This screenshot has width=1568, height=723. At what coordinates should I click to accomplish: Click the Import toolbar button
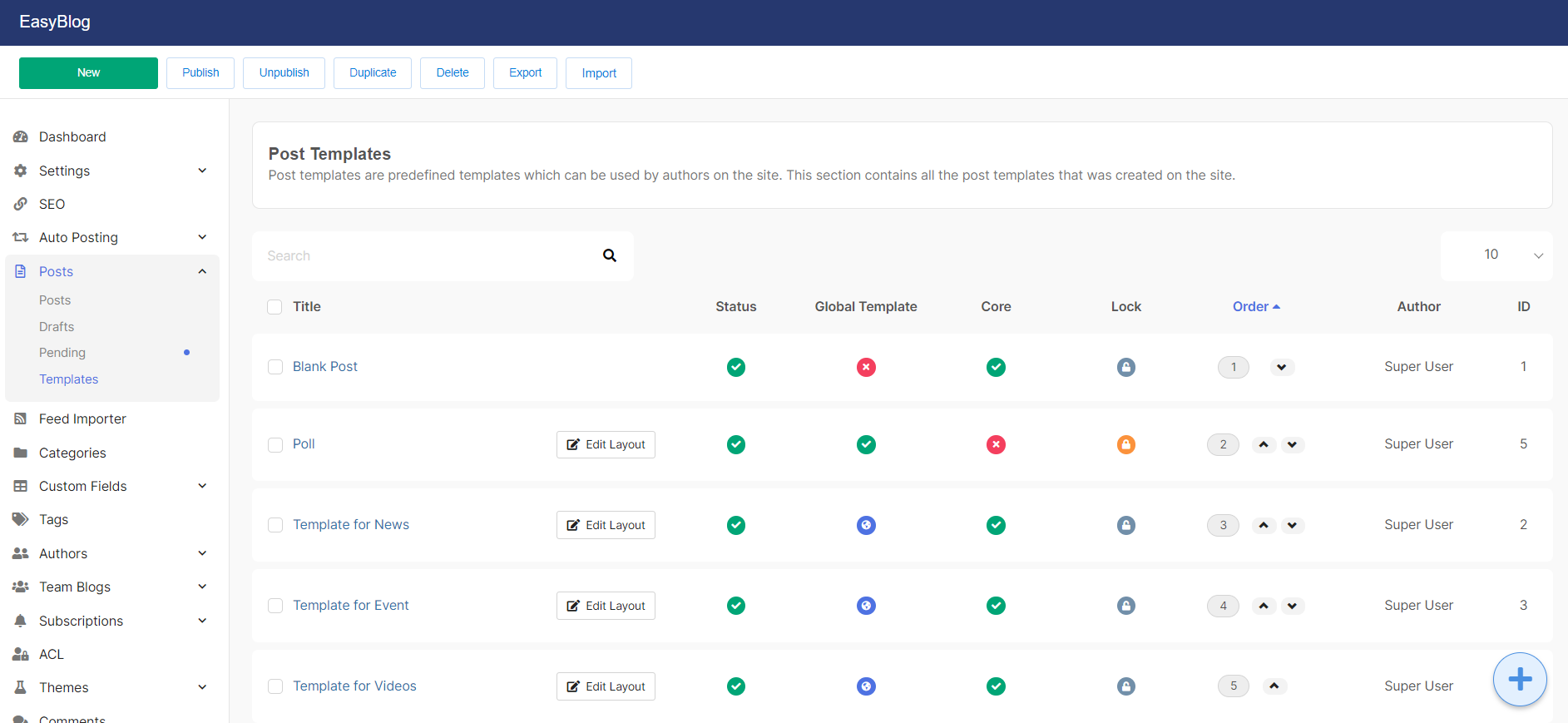pyautogui.click(x=599, y=73)
